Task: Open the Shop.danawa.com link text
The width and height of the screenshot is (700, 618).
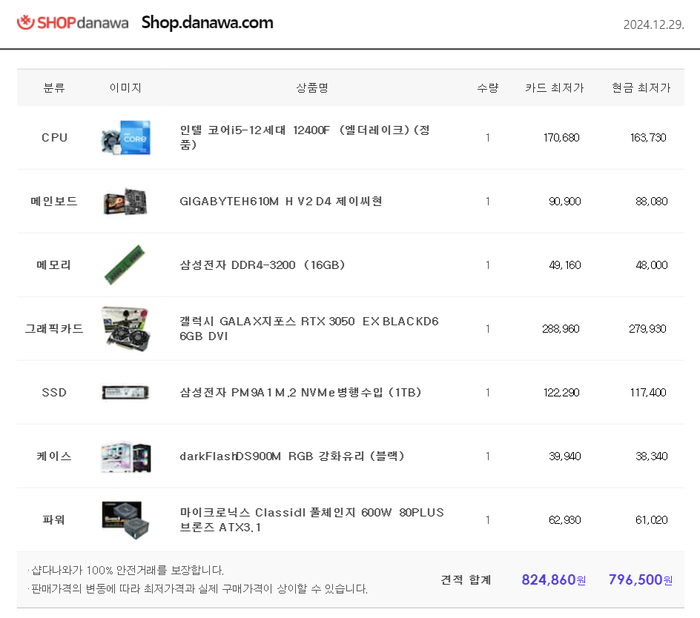Action: point(207,23)
